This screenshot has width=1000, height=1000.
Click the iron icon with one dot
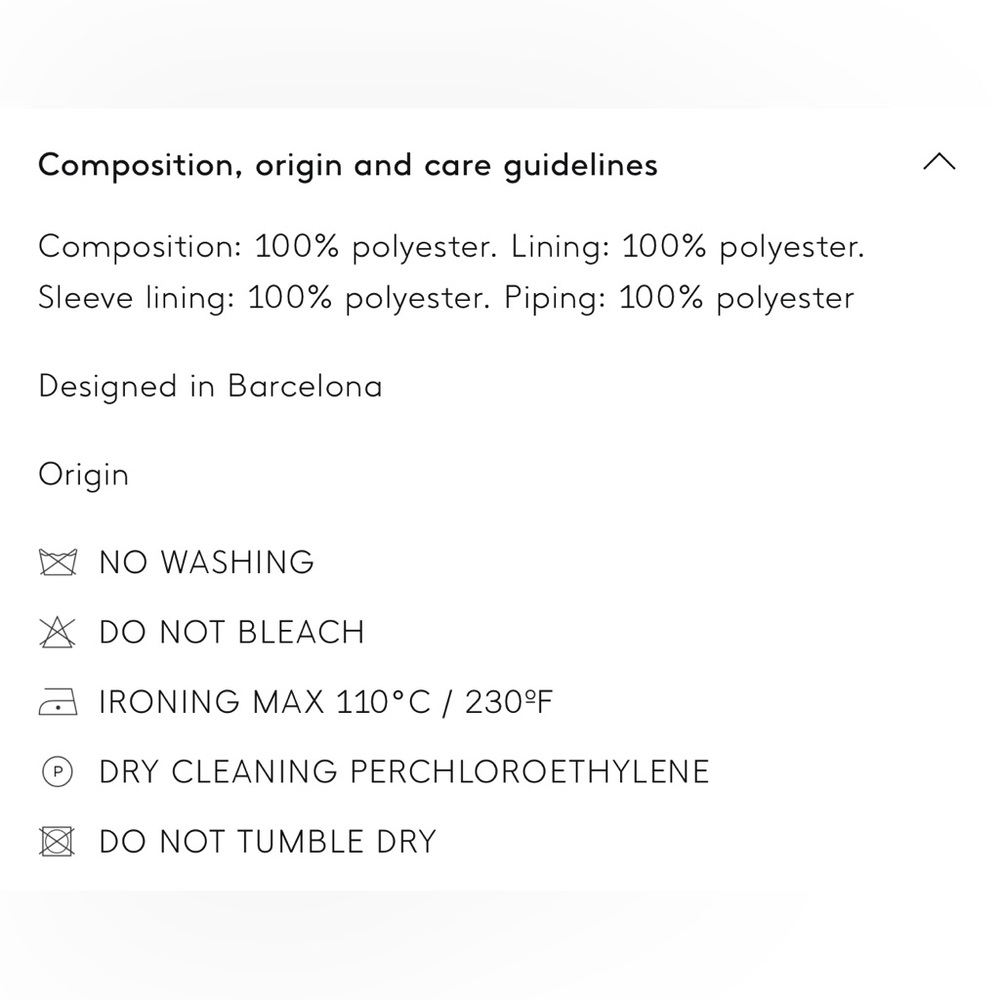click(x=58, y=702)
